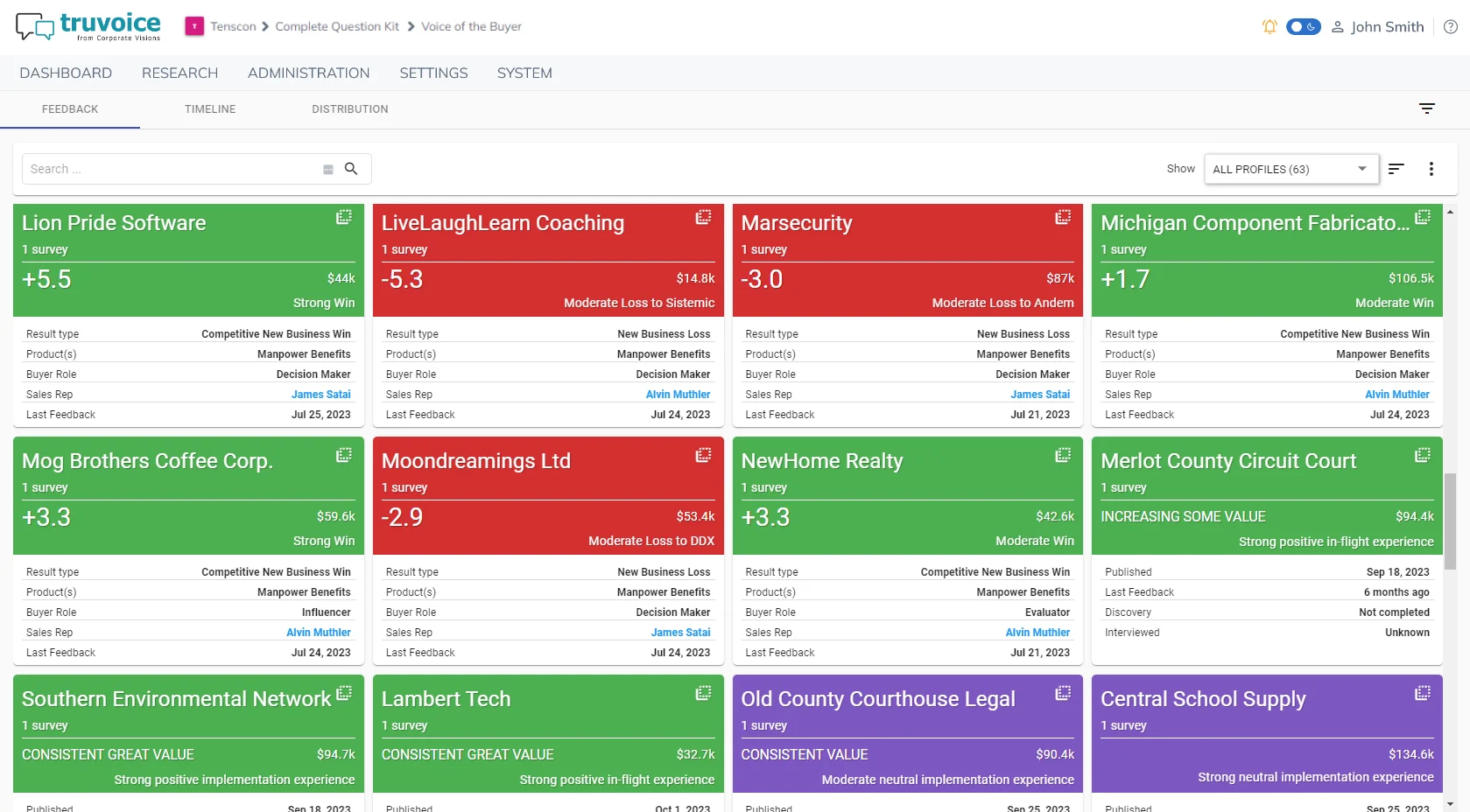Screen dimensions: 1470x812
Task: Click Moderate Loss to DDX text
Action: click(x=651, y=541)
